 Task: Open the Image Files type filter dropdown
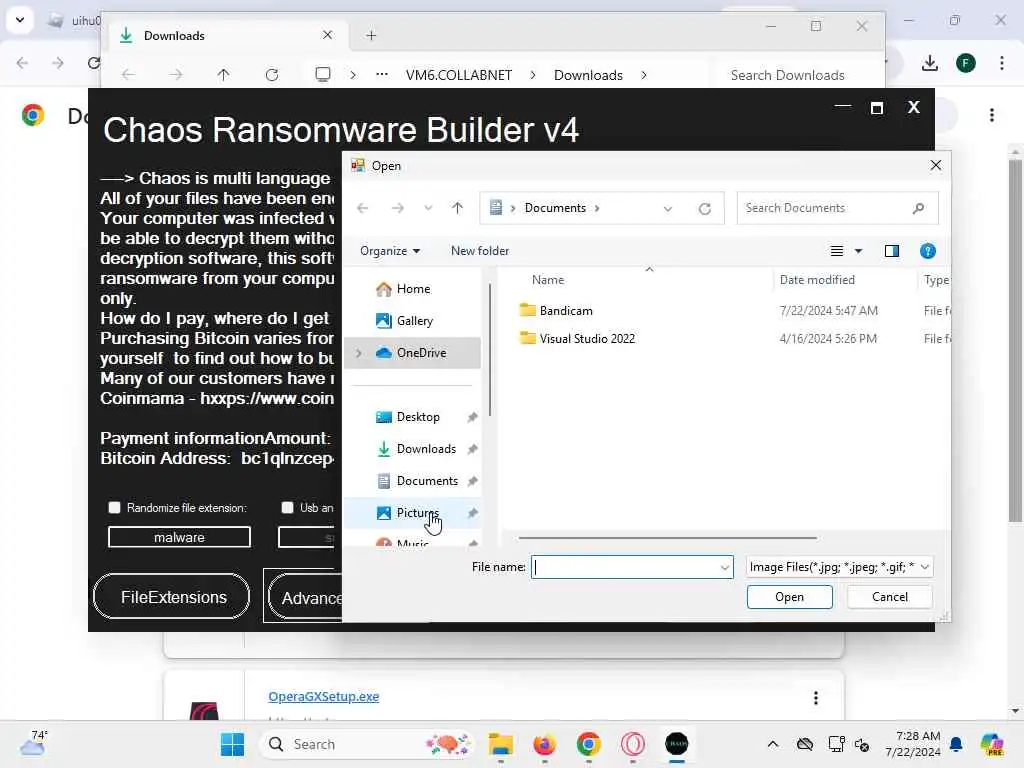[x=839, y=568]
